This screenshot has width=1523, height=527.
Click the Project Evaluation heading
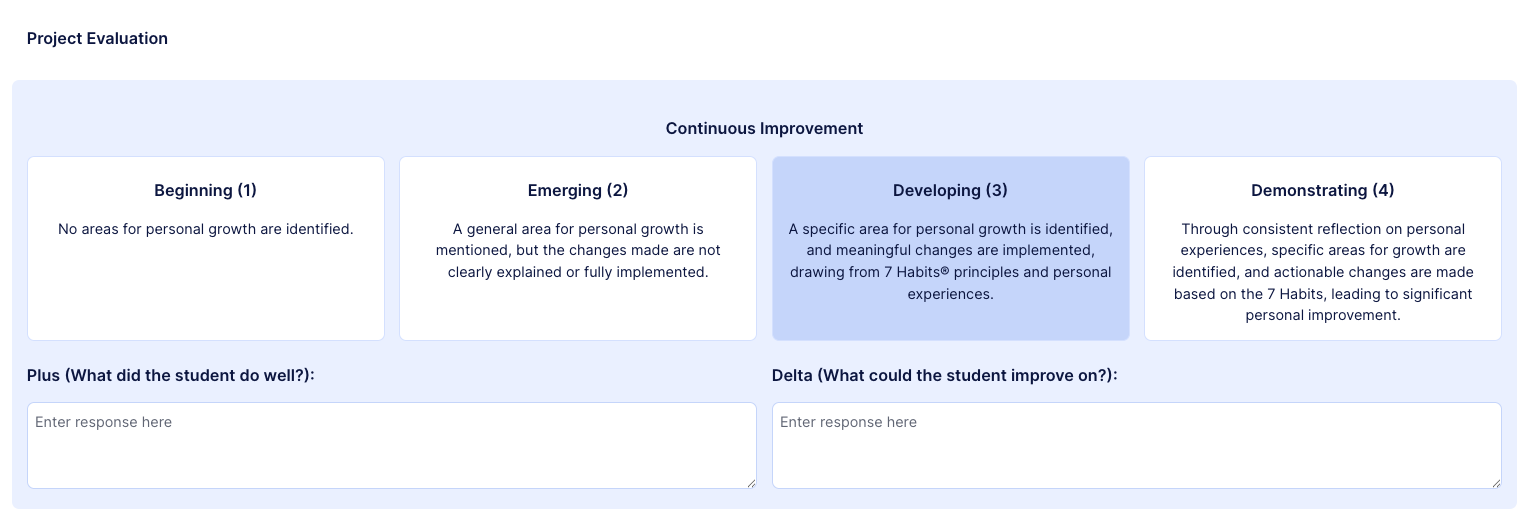pos(97,39)
